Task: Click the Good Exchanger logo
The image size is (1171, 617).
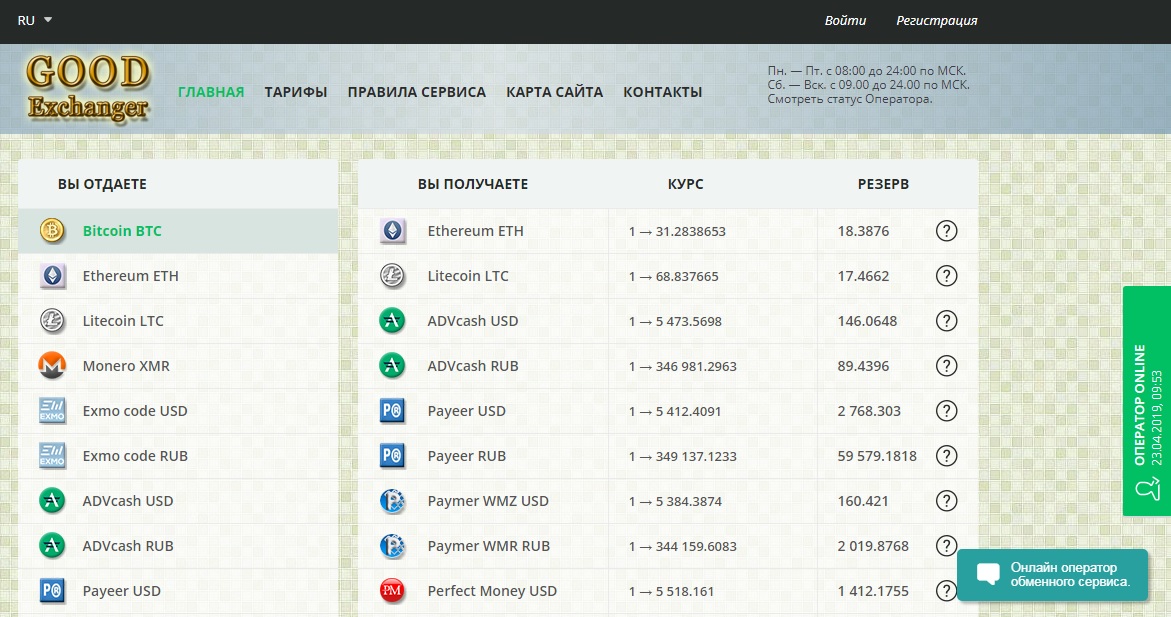Action: [88, 88]
